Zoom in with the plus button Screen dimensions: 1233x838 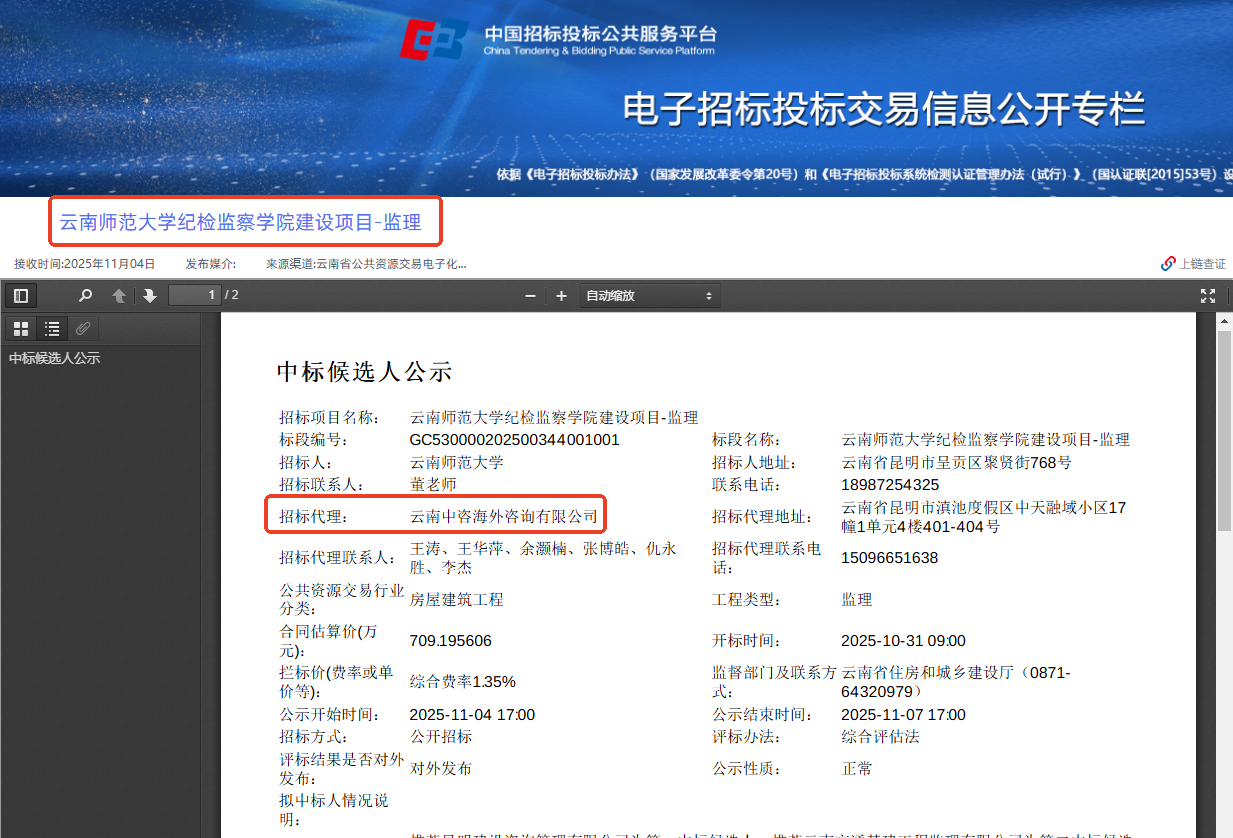pyautogui.click(x=561, y=296)
